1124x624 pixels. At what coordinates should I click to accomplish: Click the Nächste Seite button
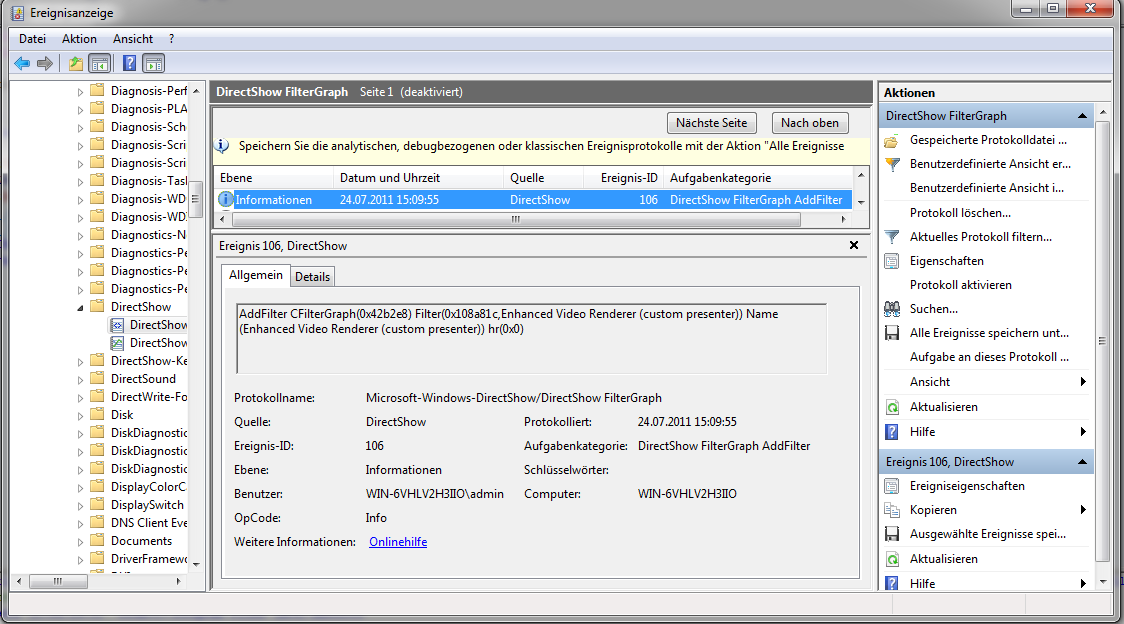coord(711,123)
